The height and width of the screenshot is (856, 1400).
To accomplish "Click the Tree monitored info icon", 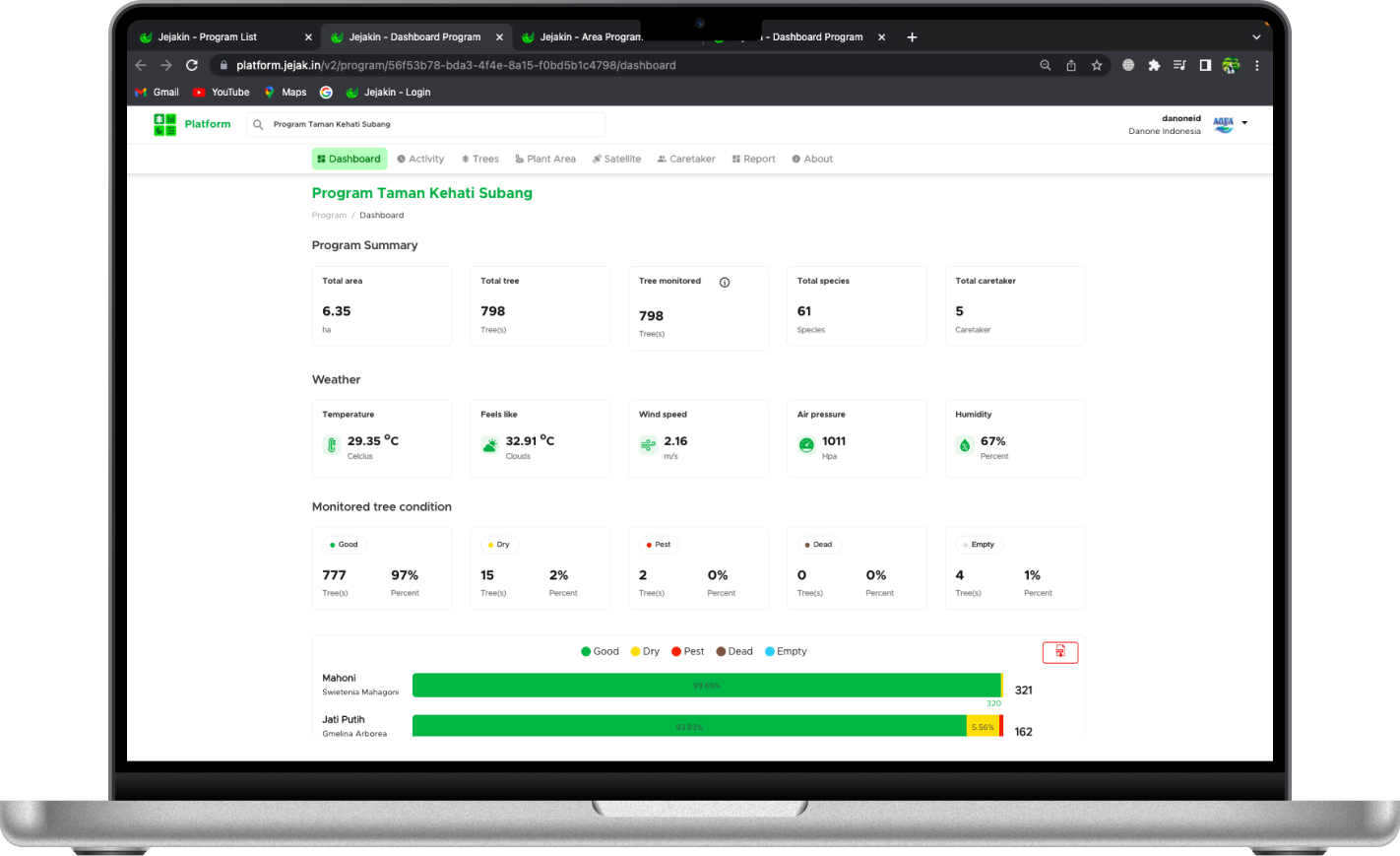I will pyautogui.click(x=725, y=283).
